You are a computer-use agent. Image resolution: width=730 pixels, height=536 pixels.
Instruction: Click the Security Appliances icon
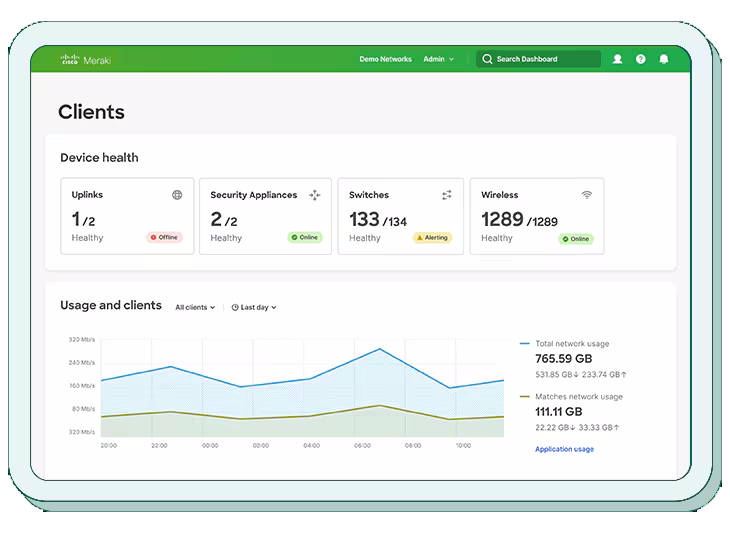tap(315, 195)
